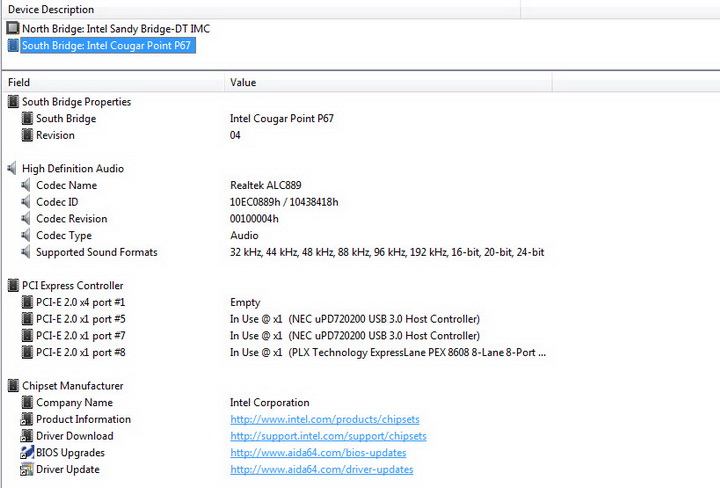Click port #7 NEC USB 3.0 controller value
This screenshot has height=488, width=720.
pyautogui.click(x=355, y=336)
